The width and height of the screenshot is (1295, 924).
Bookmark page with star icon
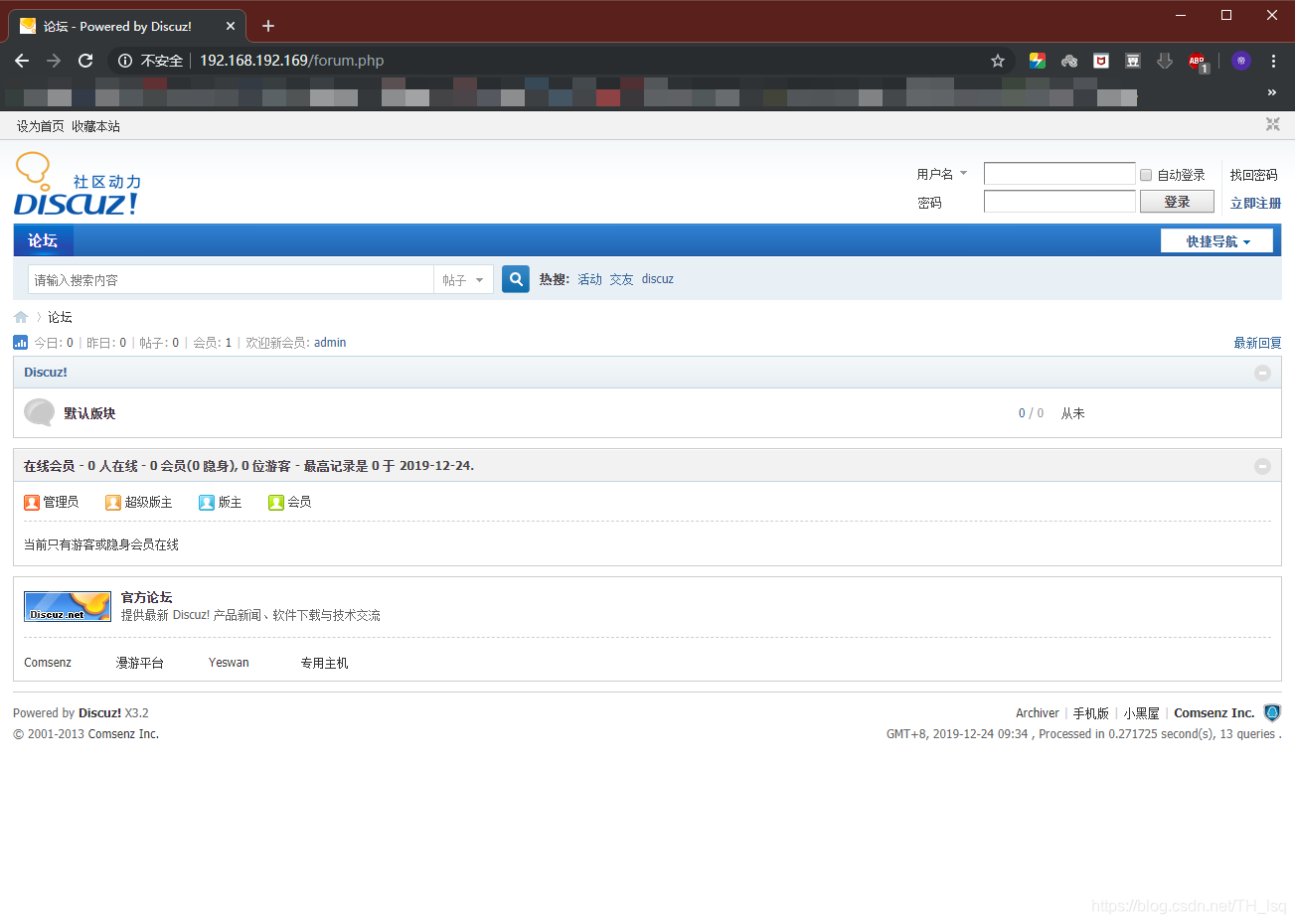(998, 61)
